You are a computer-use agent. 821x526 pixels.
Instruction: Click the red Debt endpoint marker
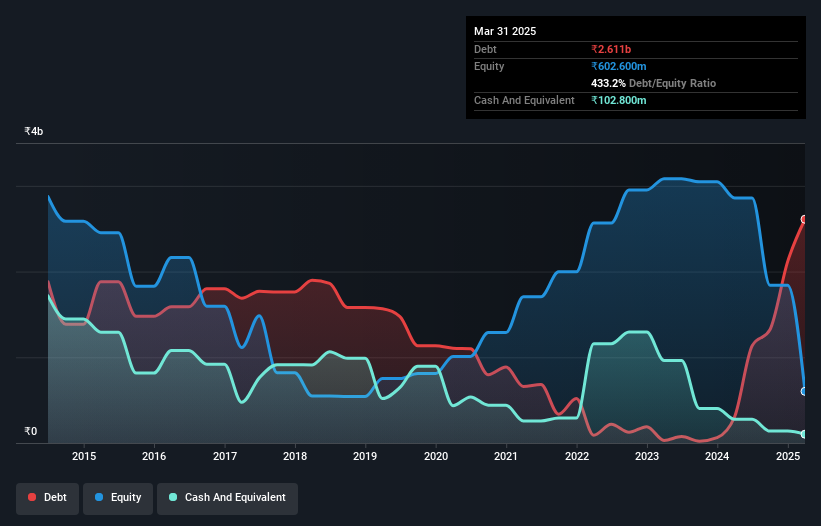tap(804, 219)
